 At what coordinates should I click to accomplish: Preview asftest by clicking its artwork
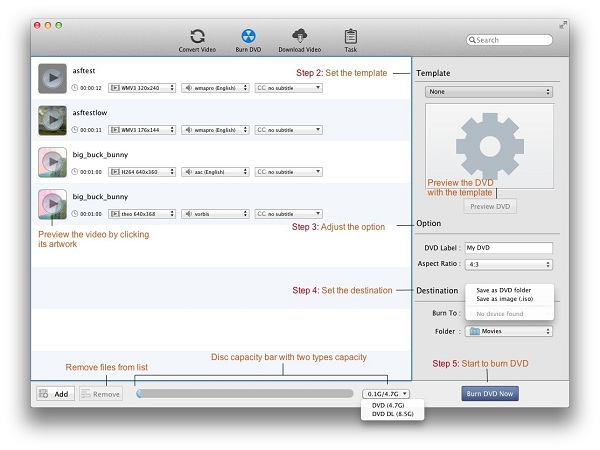pos(52,78)
